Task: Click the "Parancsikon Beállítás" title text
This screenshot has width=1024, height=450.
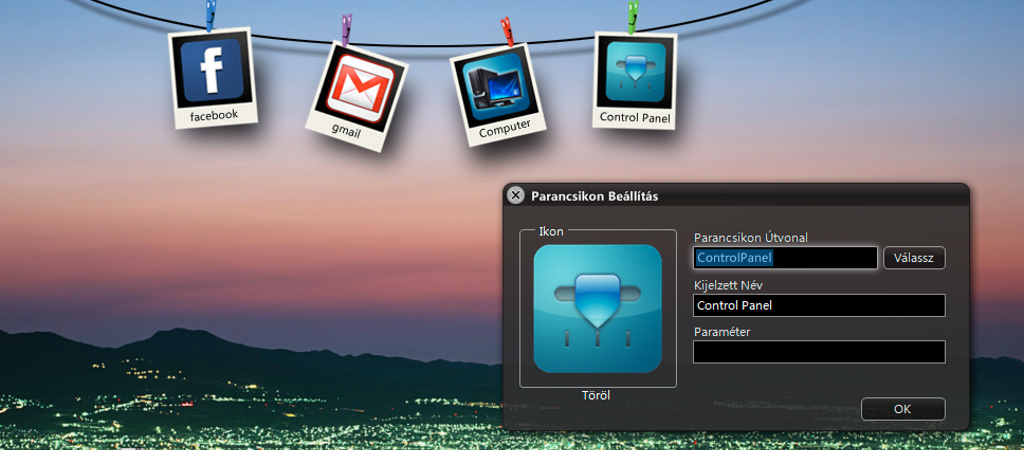Action: coord(595,196)
